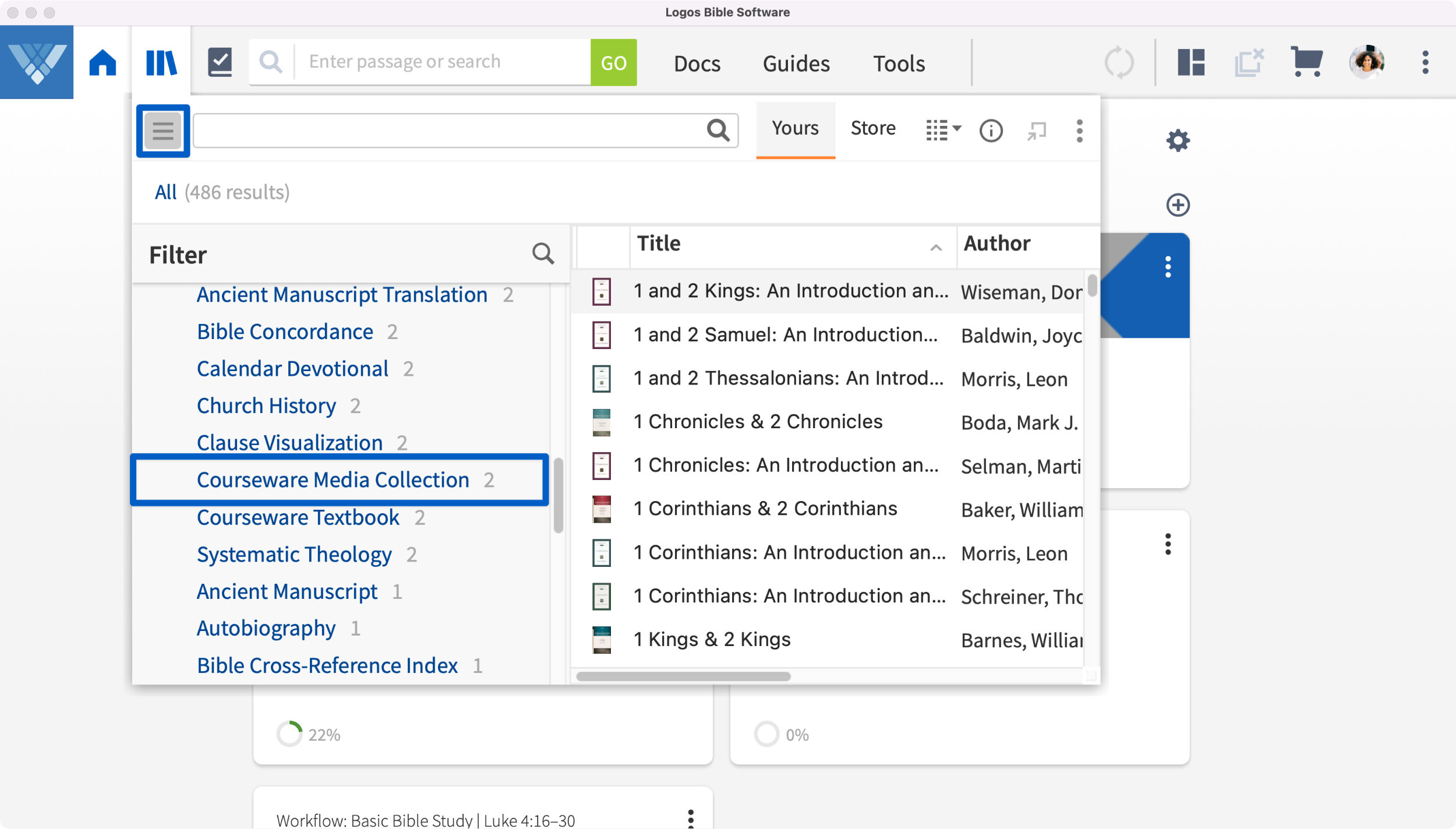Click author Boda, Mark J. cell
1456x829 pixels.
point(1020,423)
